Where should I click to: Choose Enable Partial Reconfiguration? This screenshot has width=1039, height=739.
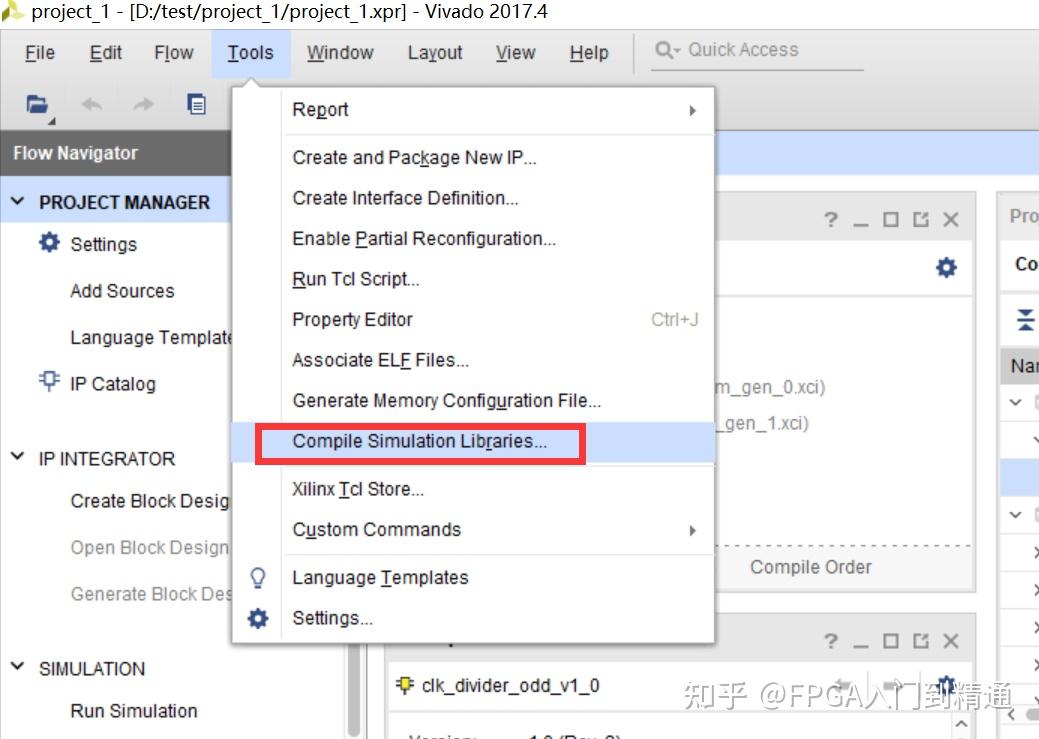tap(473, 239)
